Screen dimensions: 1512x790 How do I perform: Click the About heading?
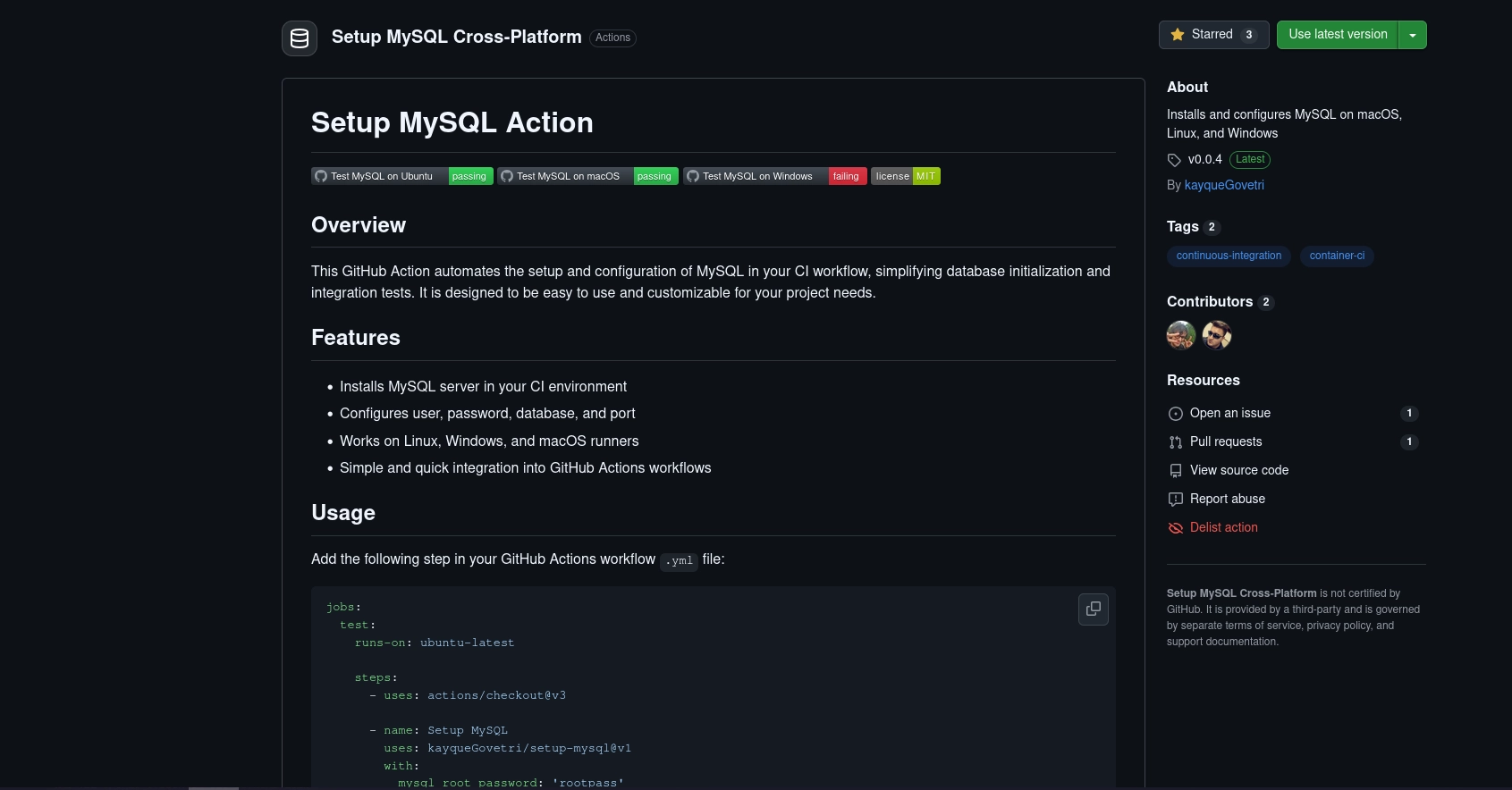(x=1187, y=88)
